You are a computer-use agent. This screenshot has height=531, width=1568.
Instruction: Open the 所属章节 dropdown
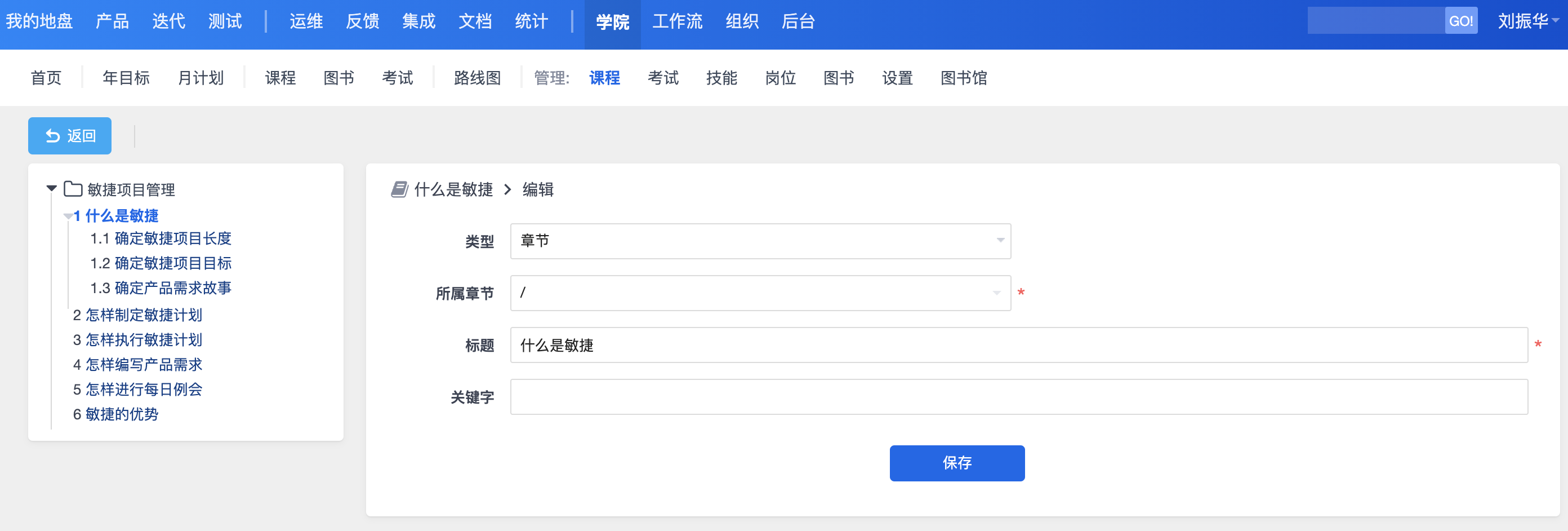tap(760, 293)
